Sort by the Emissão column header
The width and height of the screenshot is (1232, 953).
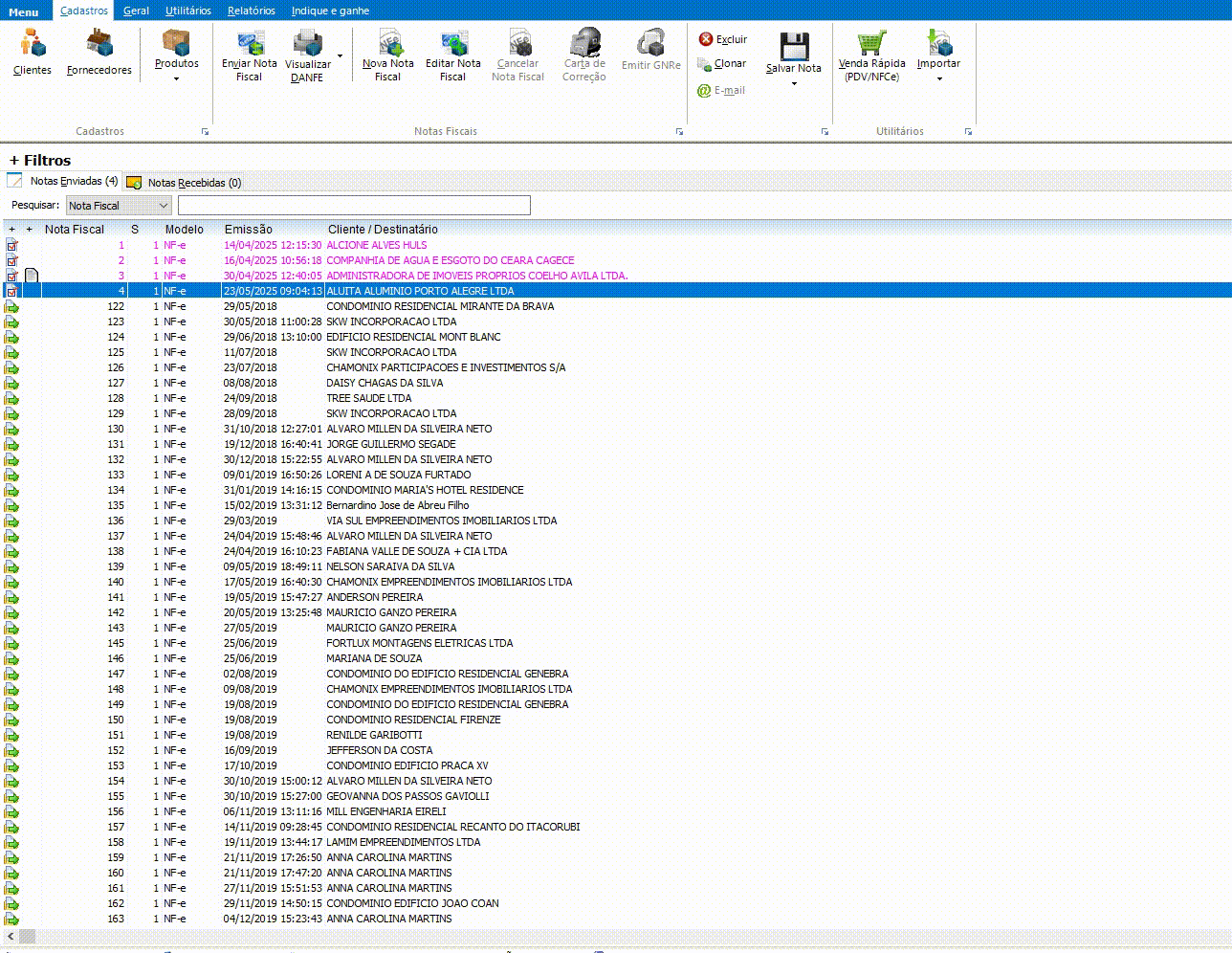pos(249,230)
